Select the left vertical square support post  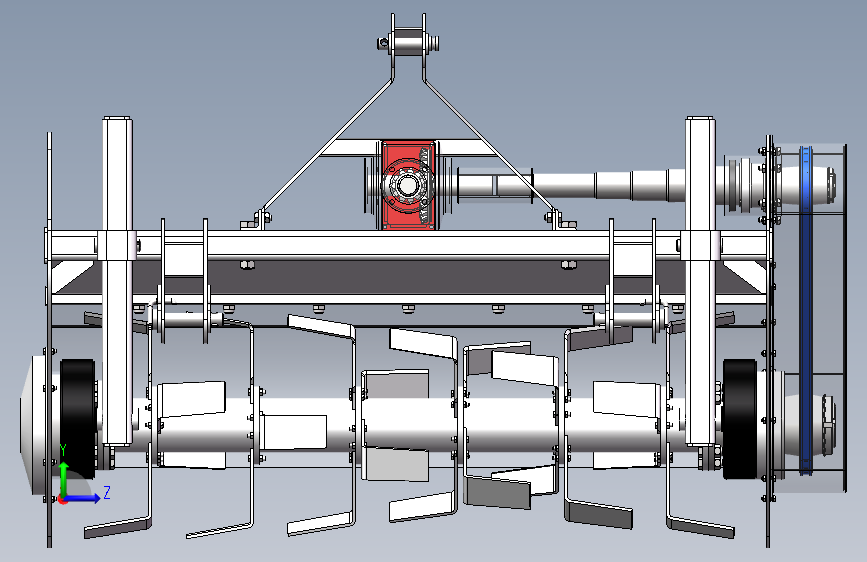point(117,281)
